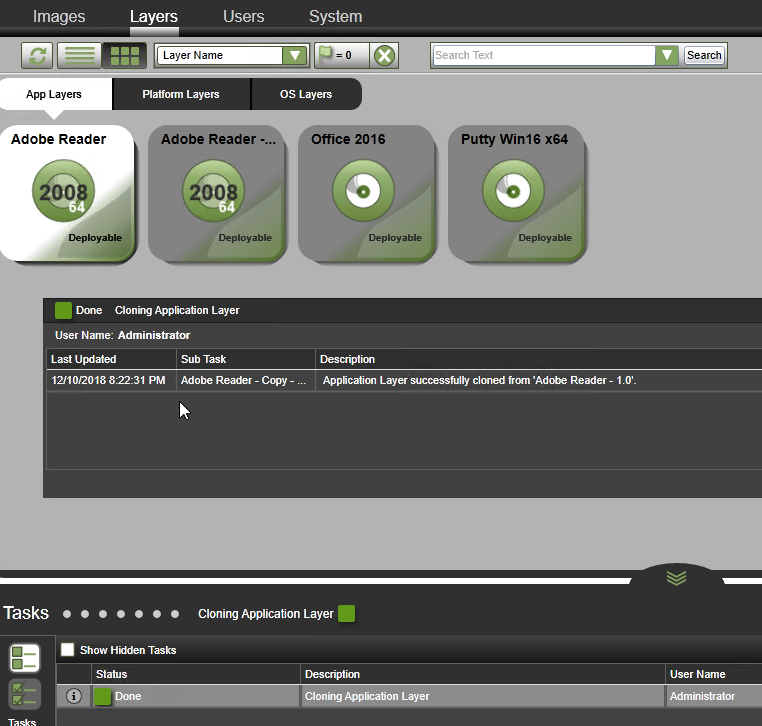
Task: Open the Layer Name dropdown
Action: [x=232, y=55]
